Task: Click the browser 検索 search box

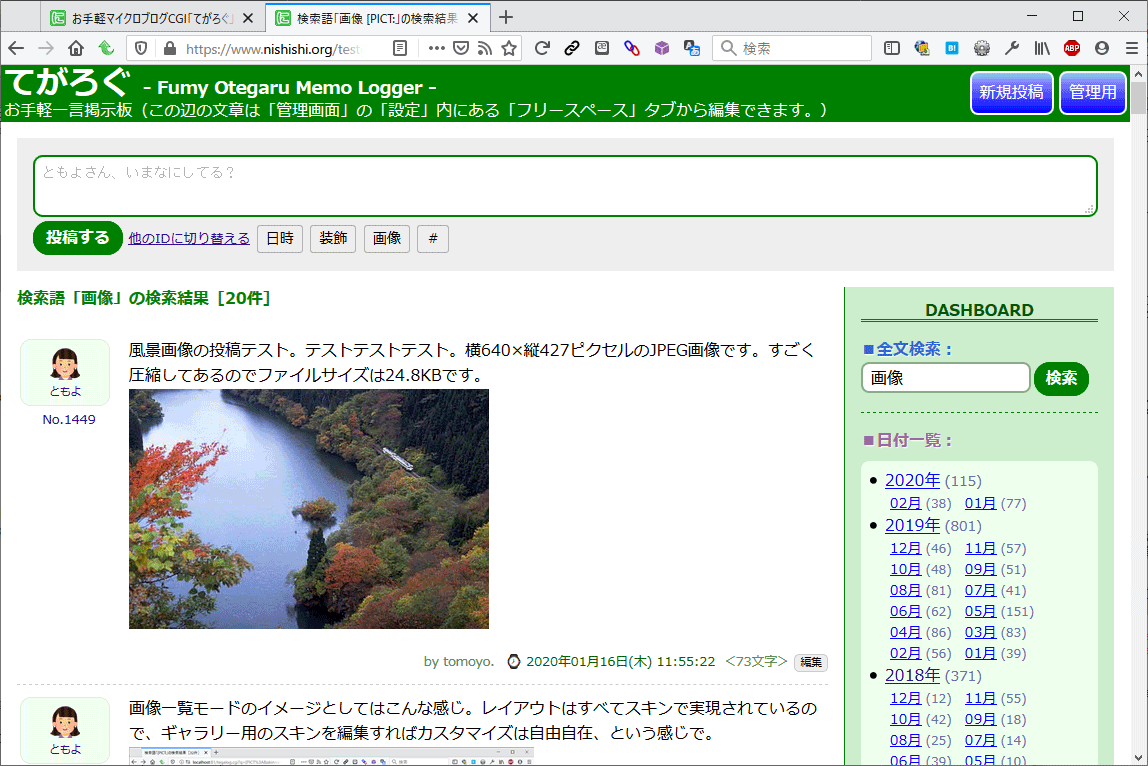Action: point(792,48)
